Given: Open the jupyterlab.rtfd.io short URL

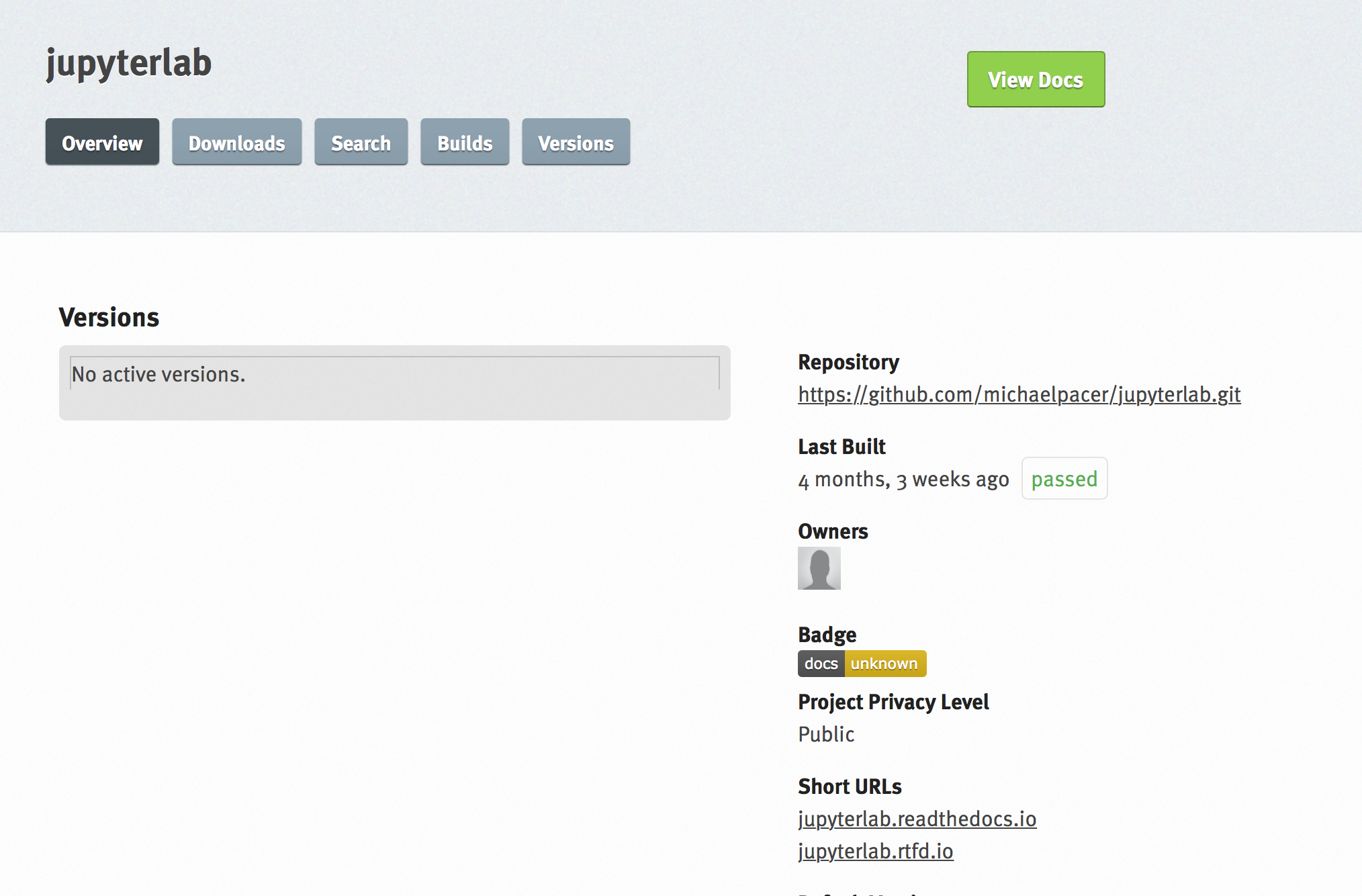Looking at the screenshot, I should 874,850.
